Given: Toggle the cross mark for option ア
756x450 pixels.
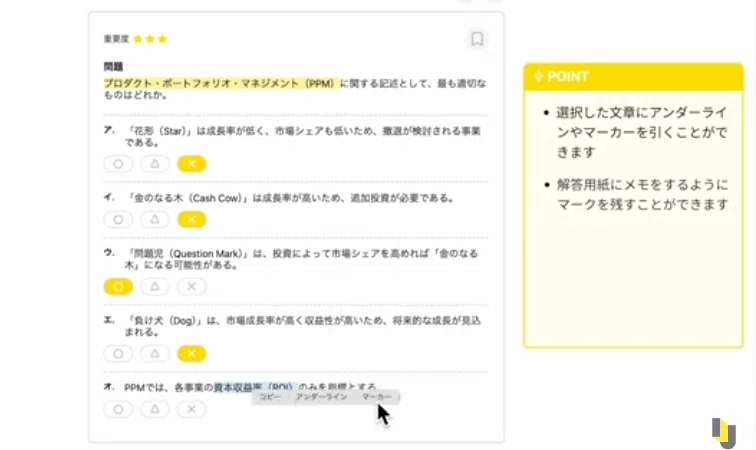Looking at the screenshot, I should coord(191,164).
